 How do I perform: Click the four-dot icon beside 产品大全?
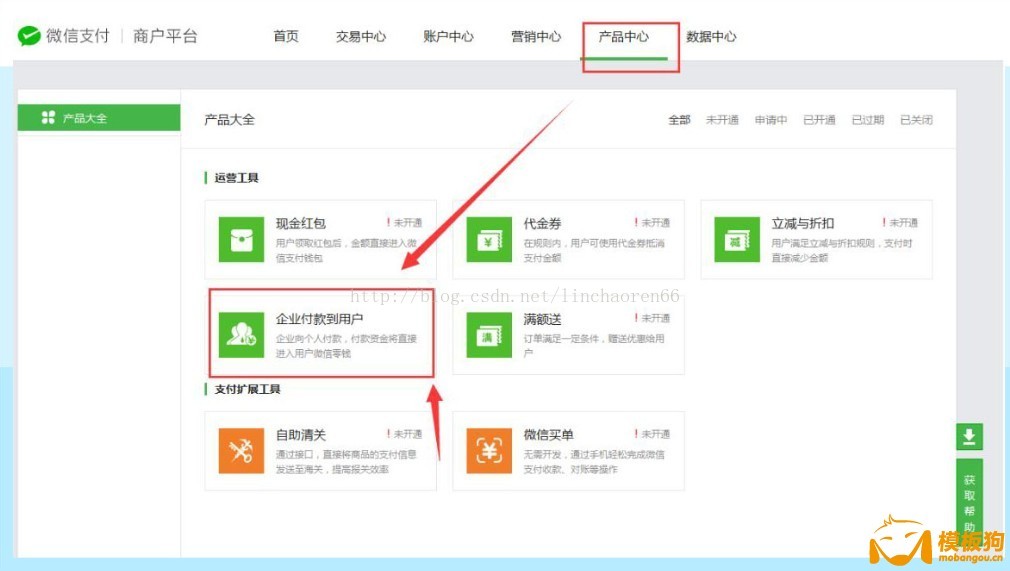point(48,117)
